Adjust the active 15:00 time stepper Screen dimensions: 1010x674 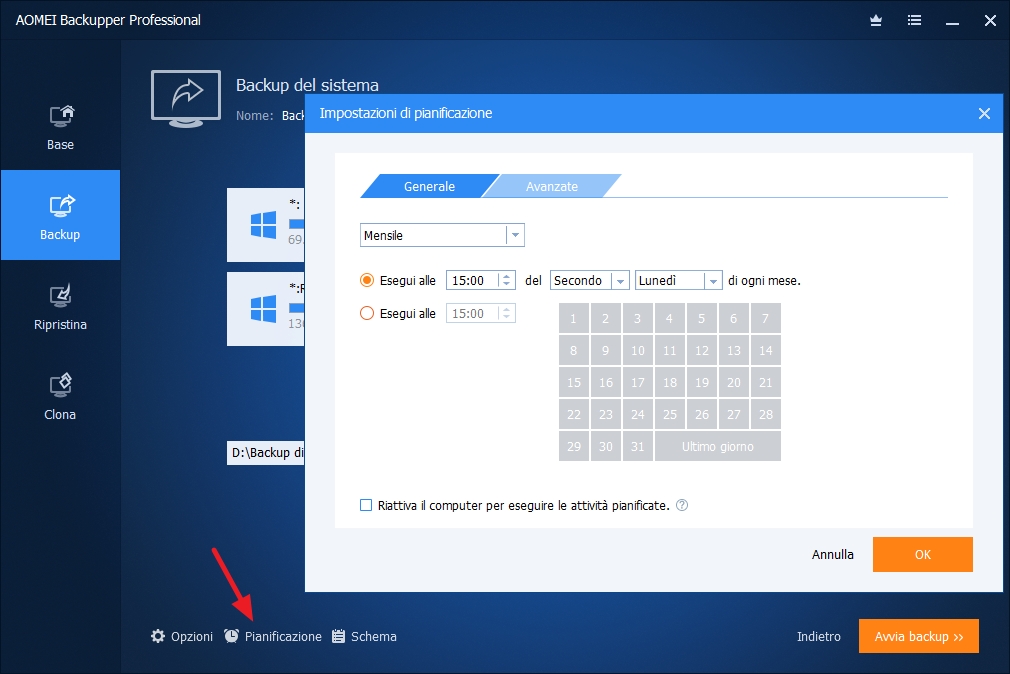tap(506, 280)
